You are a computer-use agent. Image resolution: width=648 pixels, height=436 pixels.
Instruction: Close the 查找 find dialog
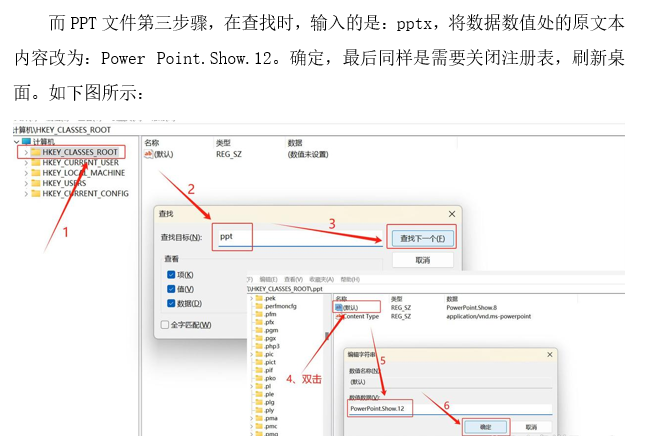(x=452, y=214)
